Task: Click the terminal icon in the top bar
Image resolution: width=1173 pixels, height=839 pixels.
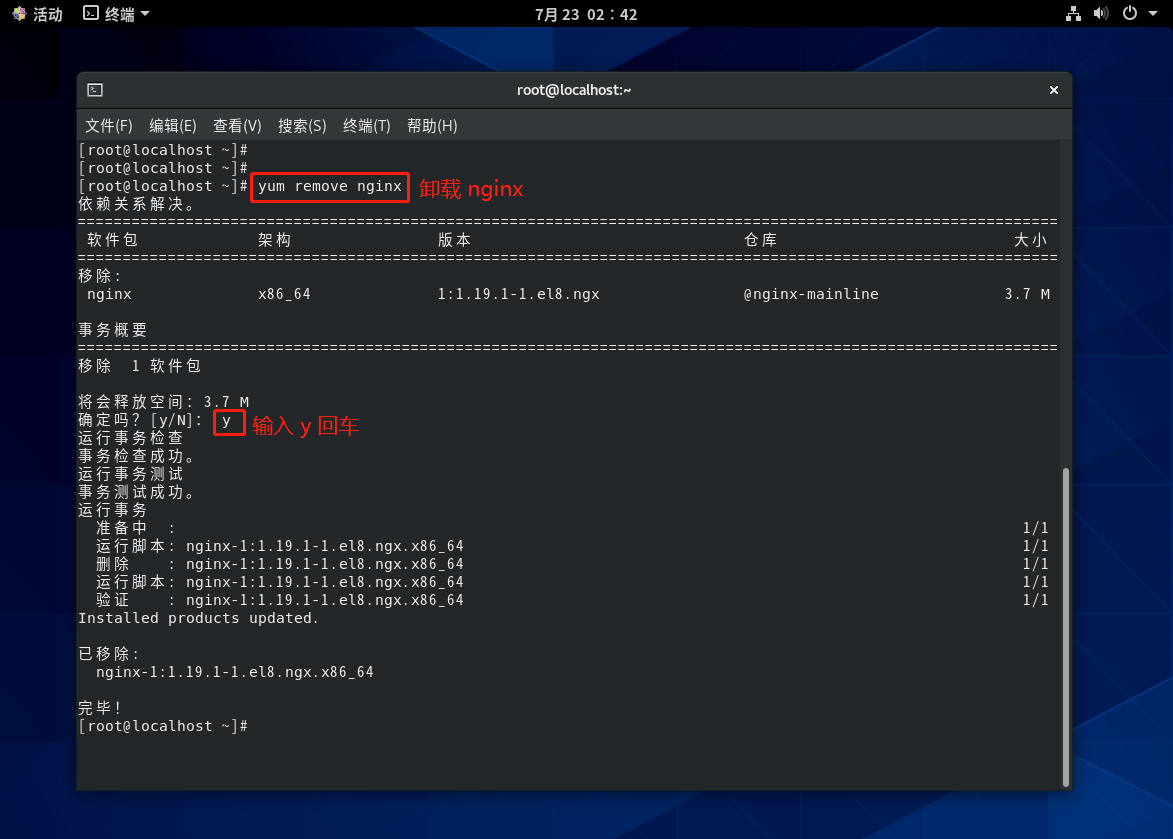Action: [x=91, y=14]
